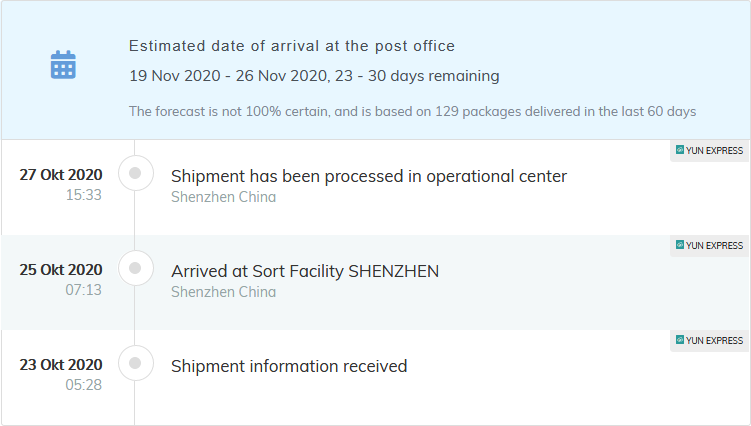Click the 27 Okt timeline marker circle
The image size is (751, 426).
pos(135,174)
